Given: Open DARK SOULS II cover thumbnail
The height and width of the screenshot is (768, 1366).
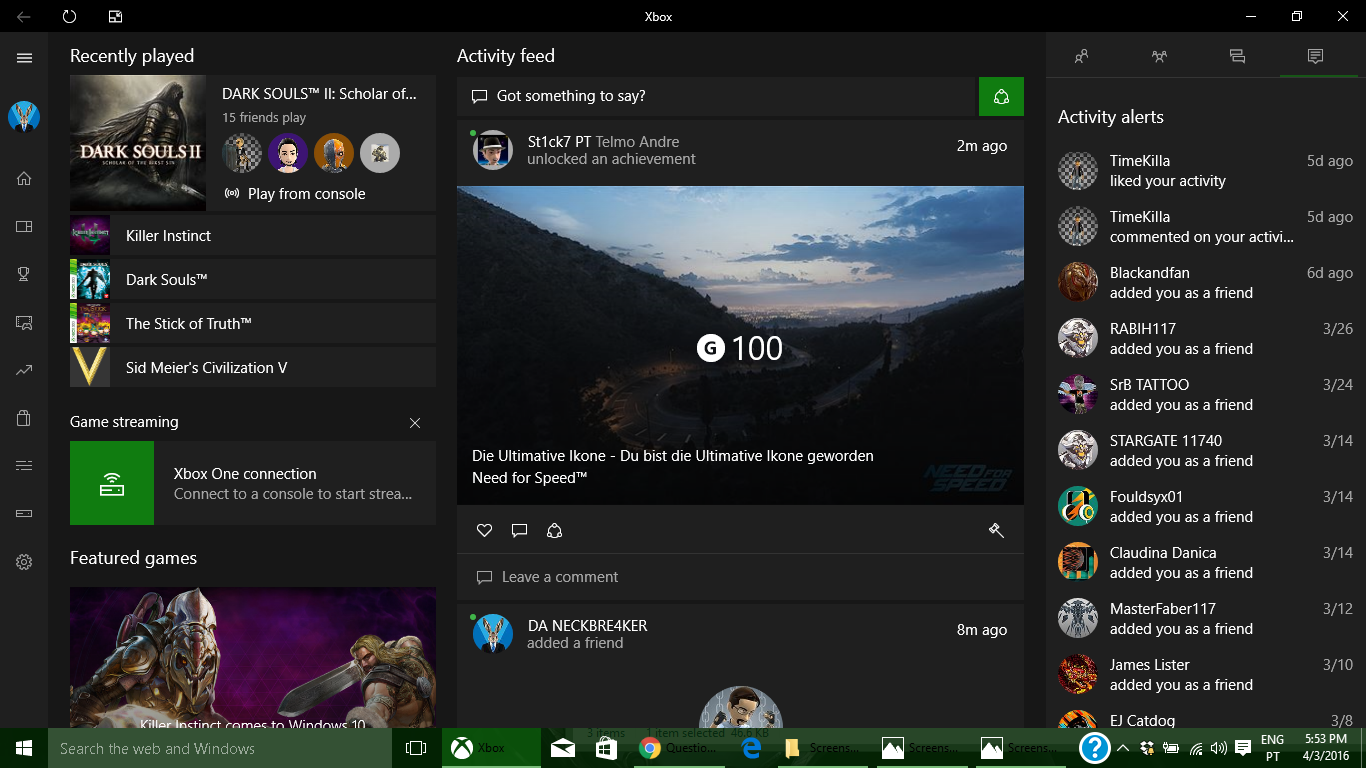Looking at the screenshot, I should [x=138, y=143].
